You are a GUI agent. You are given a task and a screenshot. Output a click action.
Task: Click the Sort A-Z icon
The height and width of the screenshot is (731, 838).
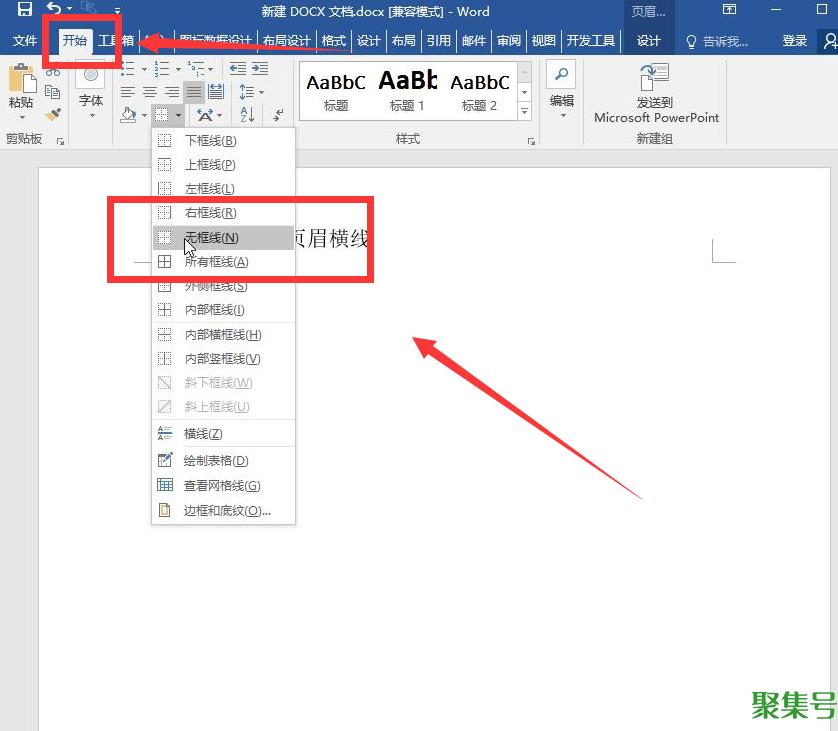(x=247, y=115)
